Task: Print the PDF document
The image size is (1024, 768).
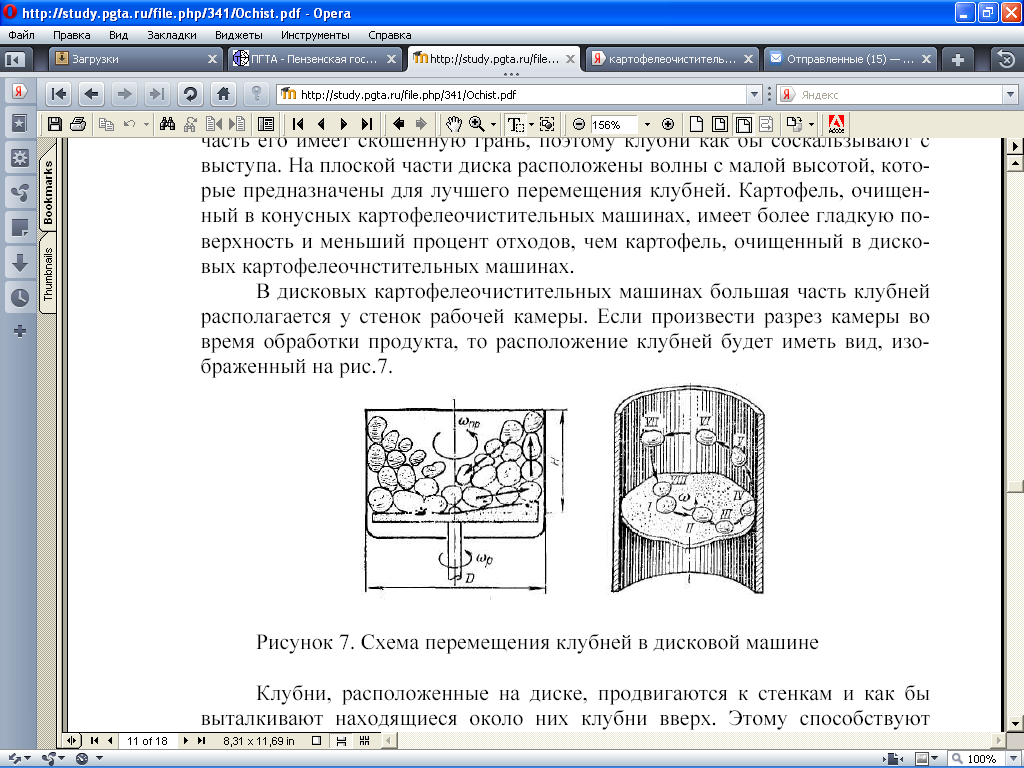Action: 78,124
